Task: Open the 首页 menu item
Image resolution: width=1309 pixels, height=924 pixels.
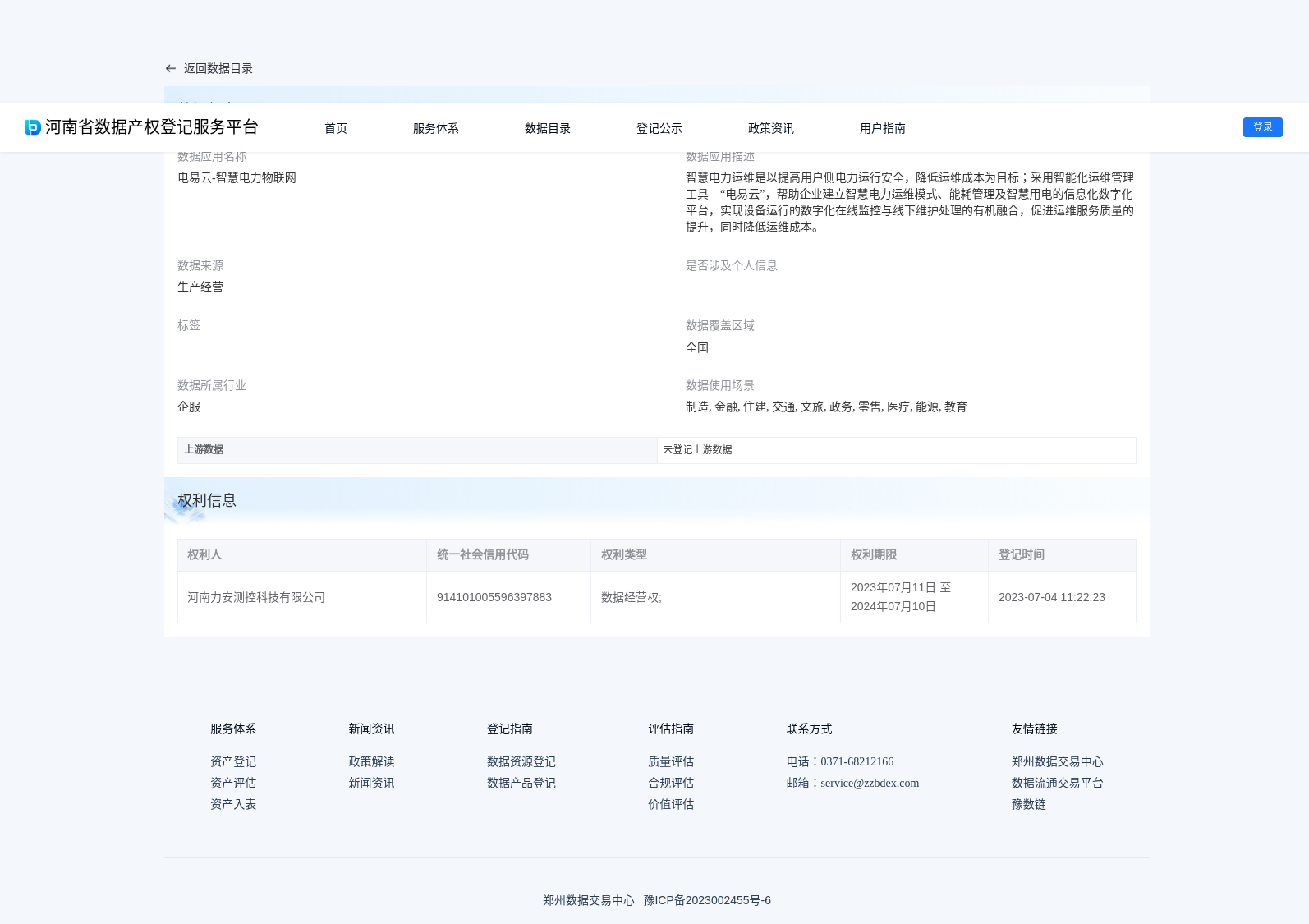Action: (x=336, y=128)
